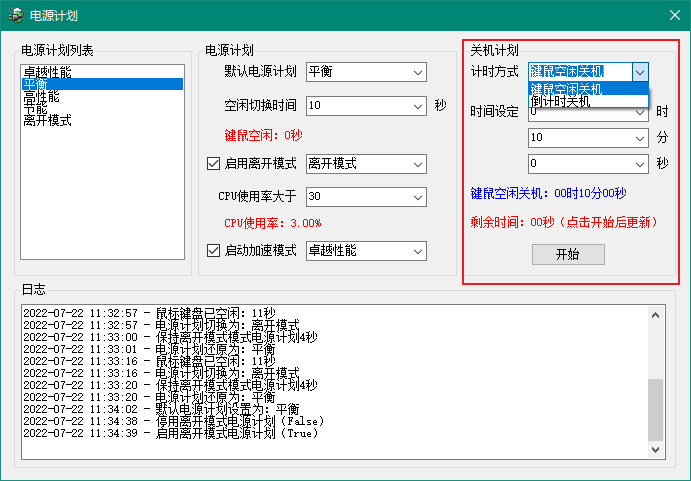Open the minutes (分) dropdown
691x481 pixels.
point(588,138)
